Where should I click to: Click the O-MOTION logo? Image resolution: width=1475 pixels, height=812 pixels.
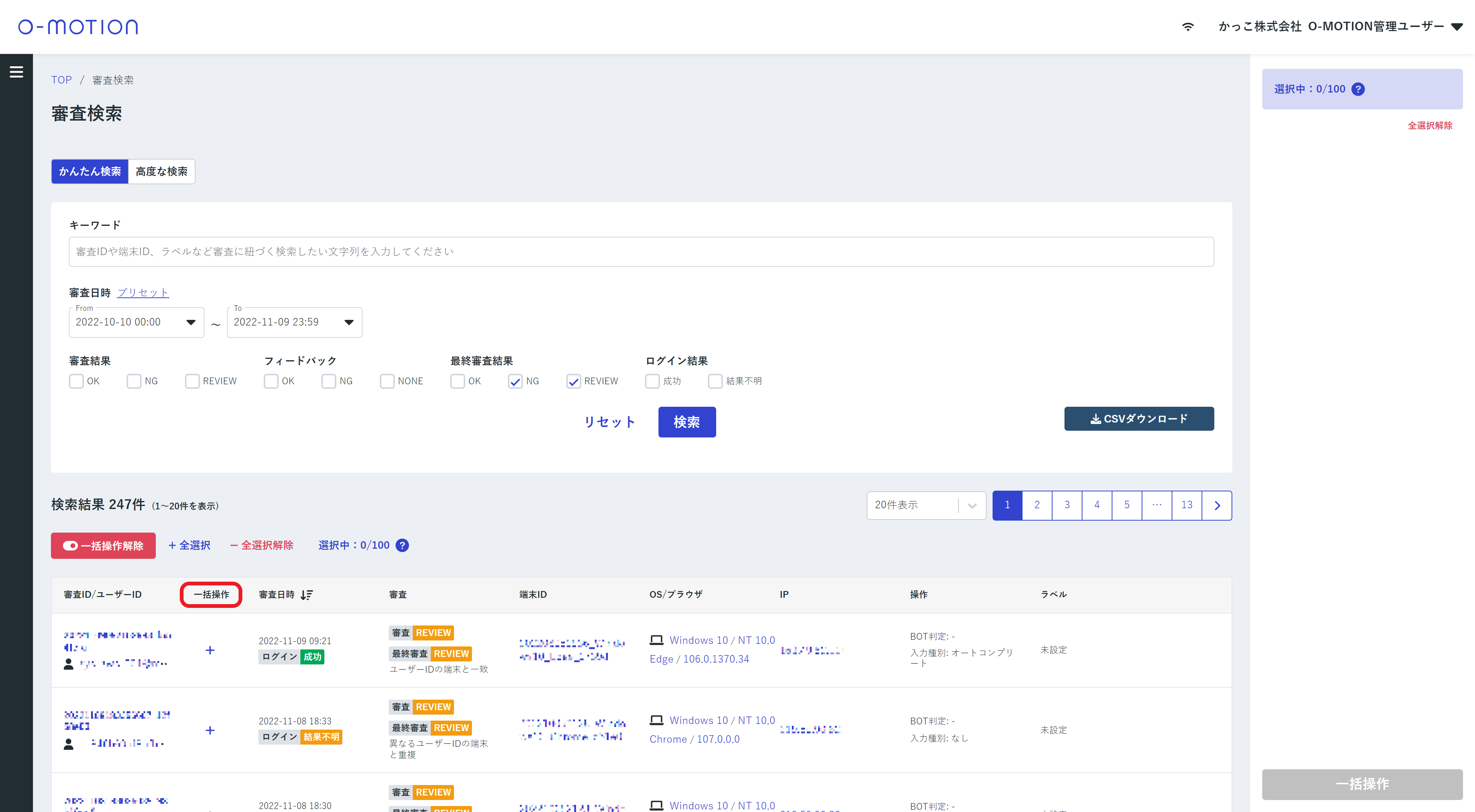click(x=78, y=27)
